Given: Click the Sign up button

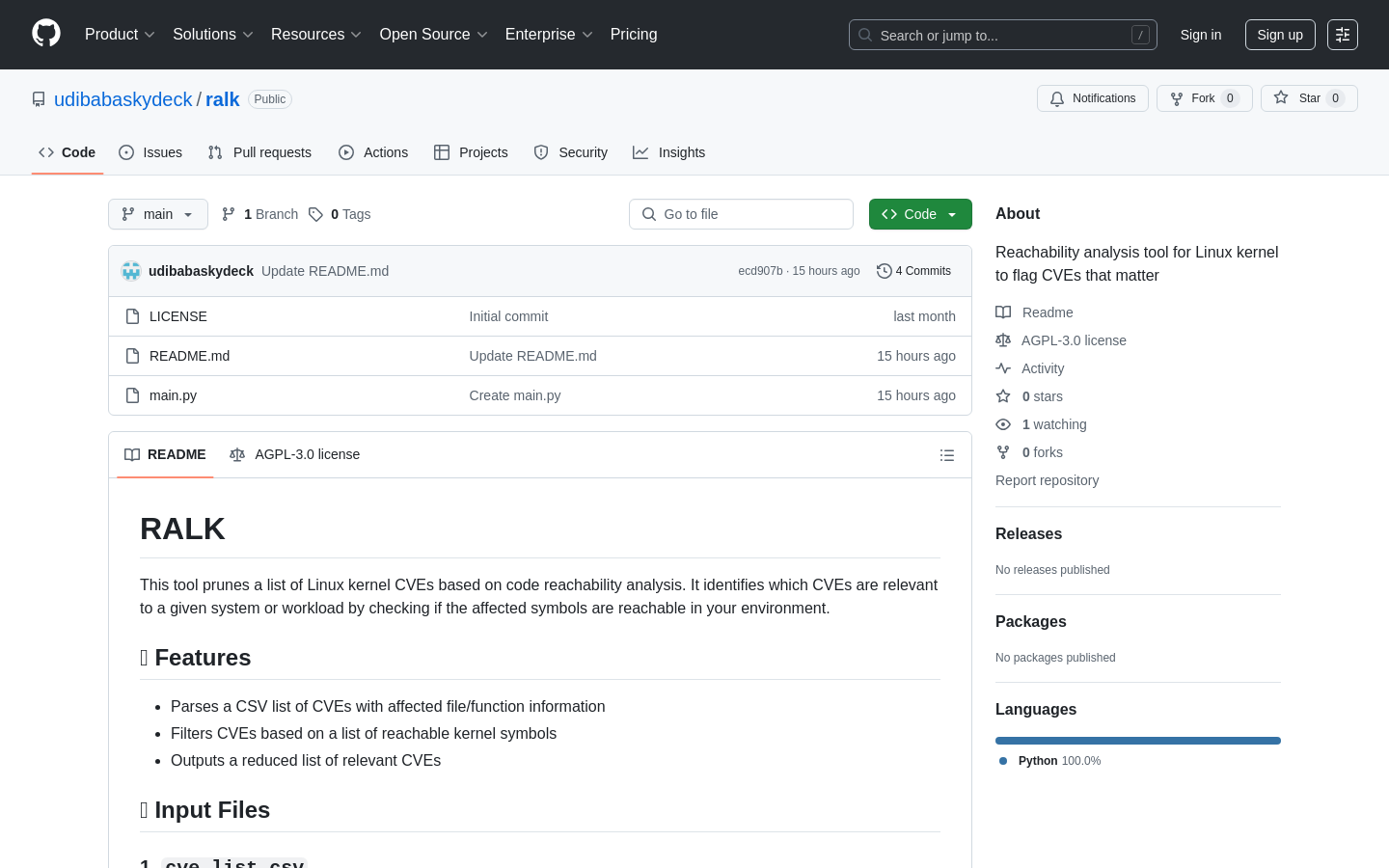Looking at the screenshot, I should [1280, 35].
